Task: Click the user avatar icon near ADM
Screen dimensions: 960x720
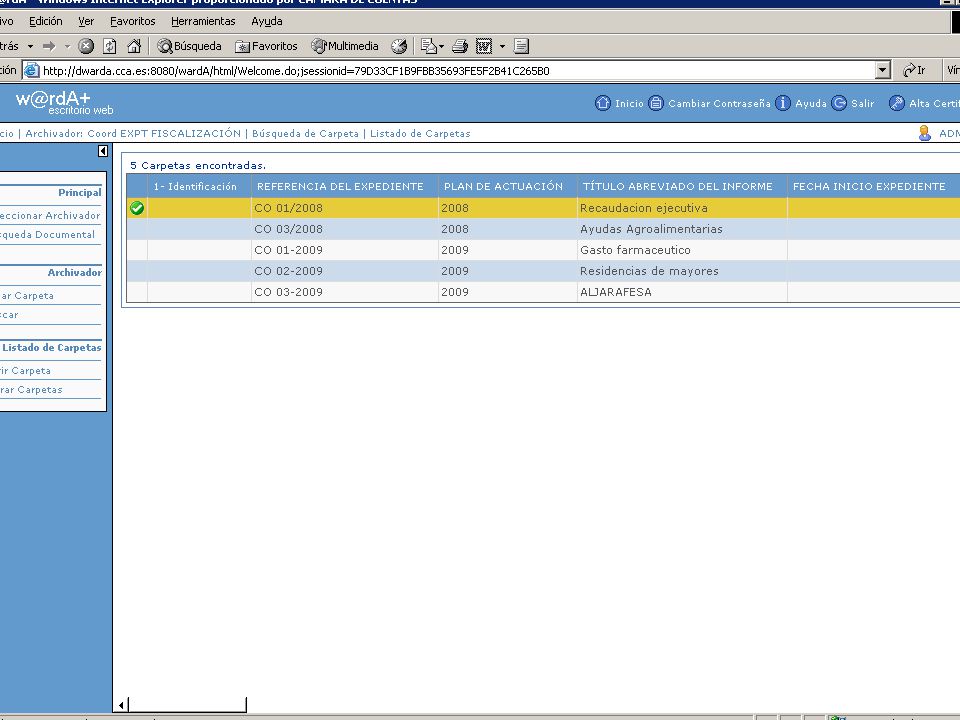Action: (x=924, y=133)
